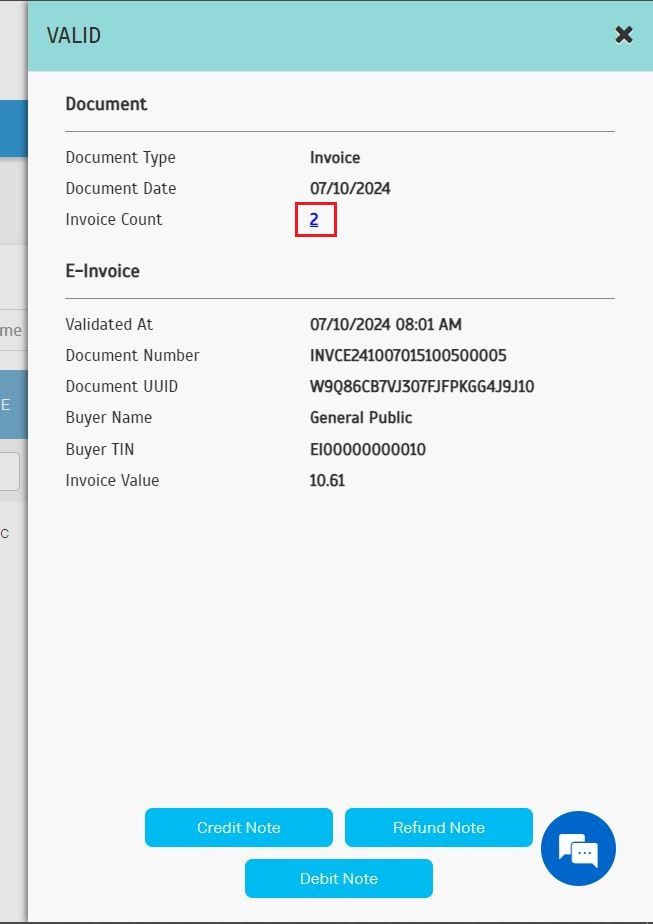
Task: Click the Invoice Value amount 10.61
Action: pos(327,481)
